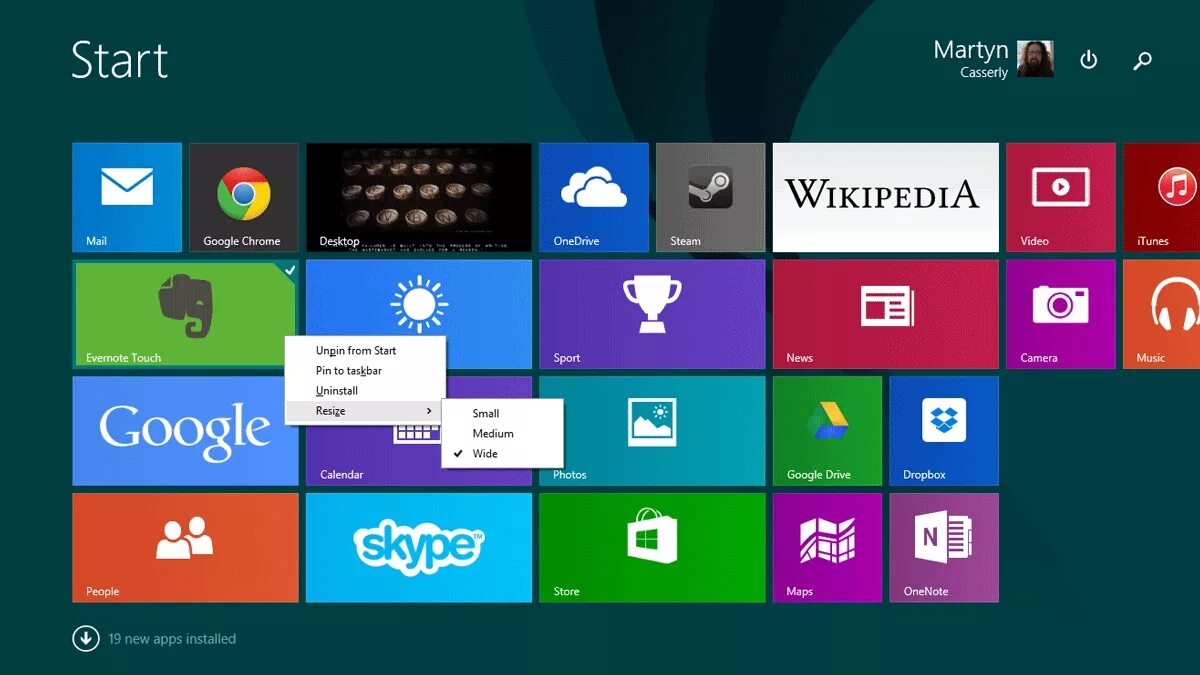This screenshot has width=1200, height=675.
Task: Open the Maps tile
Action: (x=828, y=548)
